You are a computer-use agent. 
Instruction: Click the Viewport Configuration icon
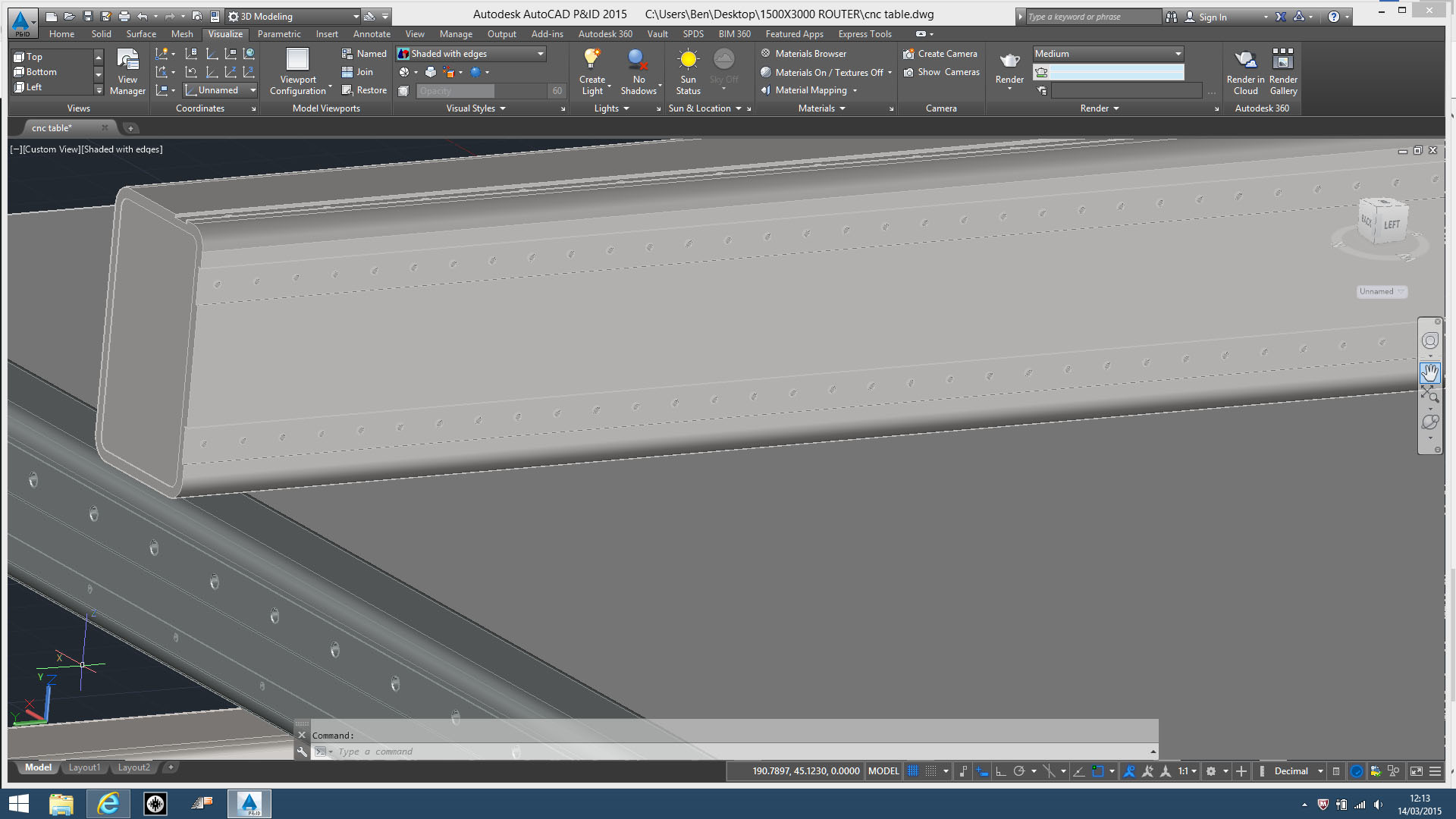coord(297,60)
